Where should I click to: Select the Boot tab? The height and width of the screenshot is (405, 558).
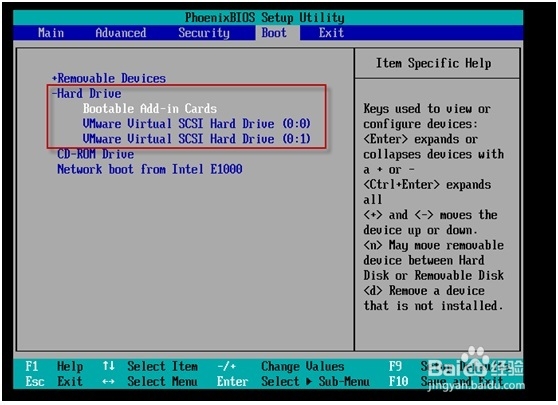274,33
